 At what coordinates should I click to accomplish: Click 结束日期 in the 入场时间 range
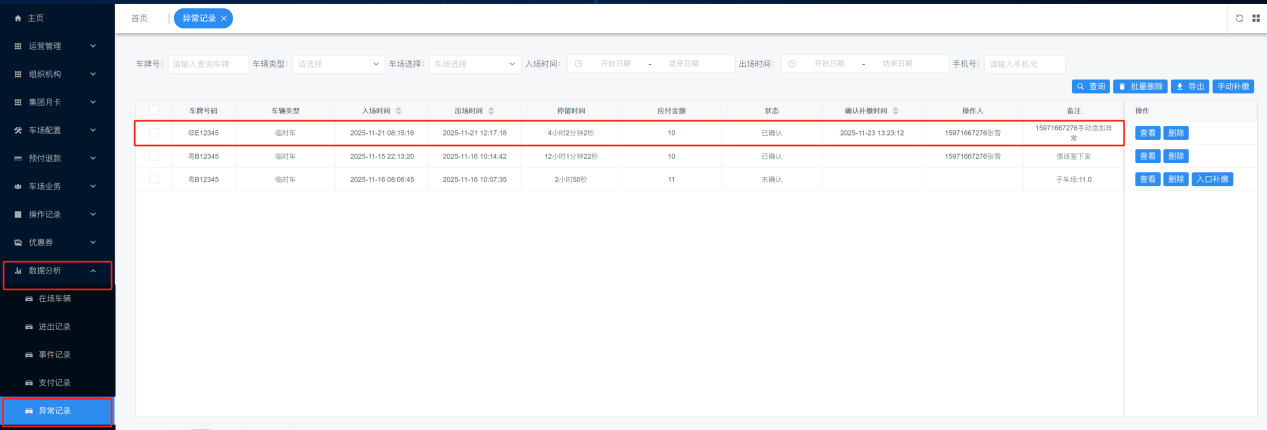point(684,63)
